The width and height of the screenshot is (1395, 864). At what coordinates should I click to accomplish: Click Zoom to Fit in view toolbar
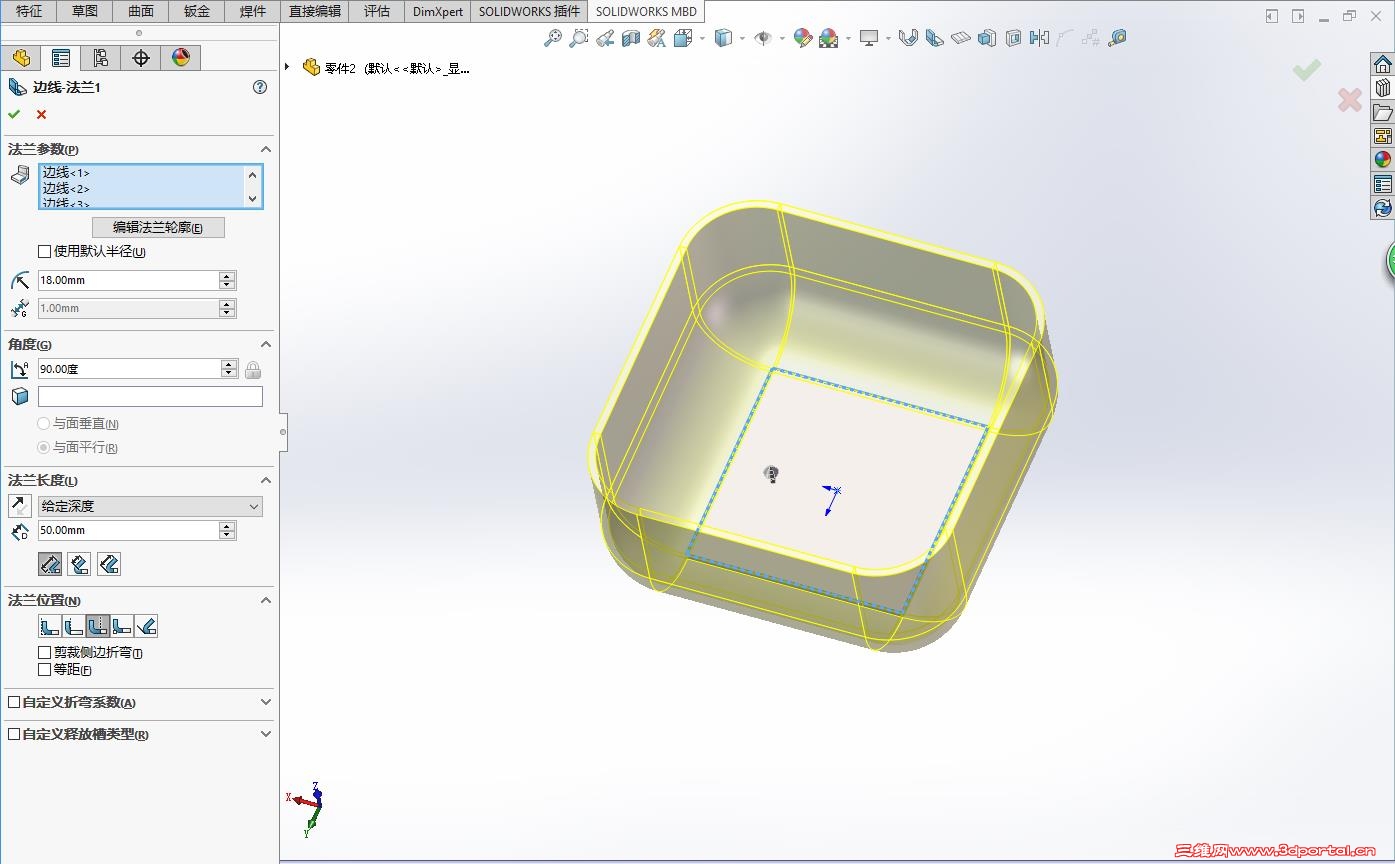553,38
